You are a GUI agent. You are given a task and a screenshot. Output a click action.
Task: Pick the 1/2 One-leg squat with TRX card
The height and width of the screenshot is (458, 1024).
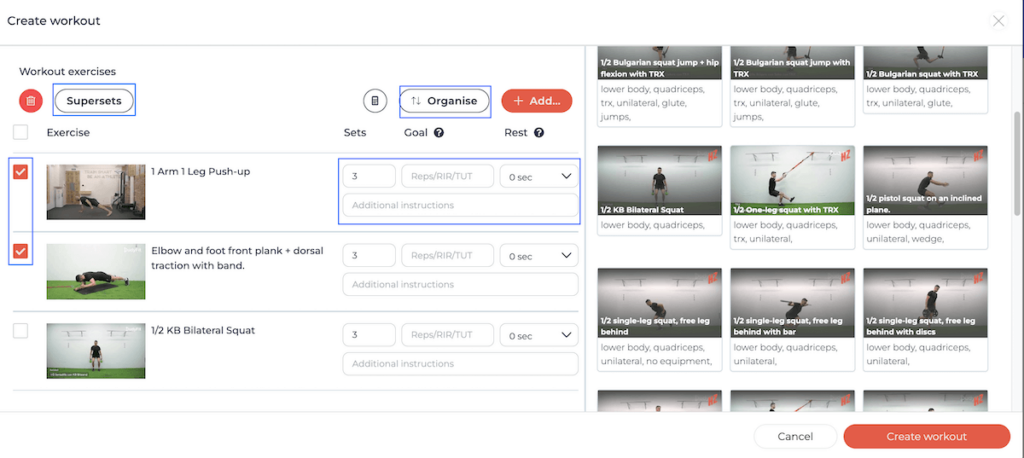click(x=791, y=183)
